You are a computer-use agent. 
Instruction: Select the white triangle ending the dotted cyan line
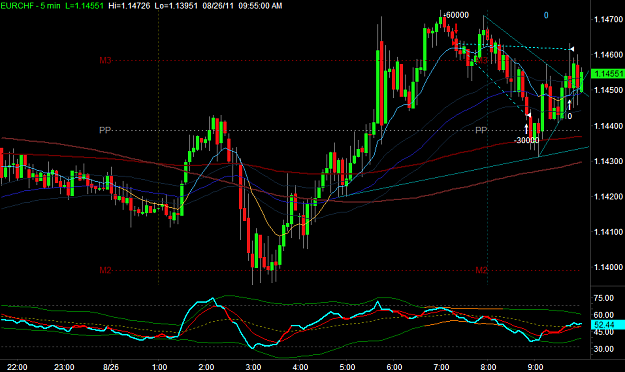click(x=572, y=49)
